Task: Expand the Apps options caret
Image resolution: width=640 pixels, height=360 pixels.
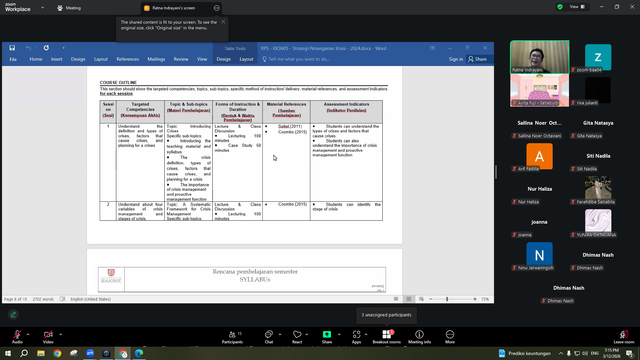Action: (366, 334)
